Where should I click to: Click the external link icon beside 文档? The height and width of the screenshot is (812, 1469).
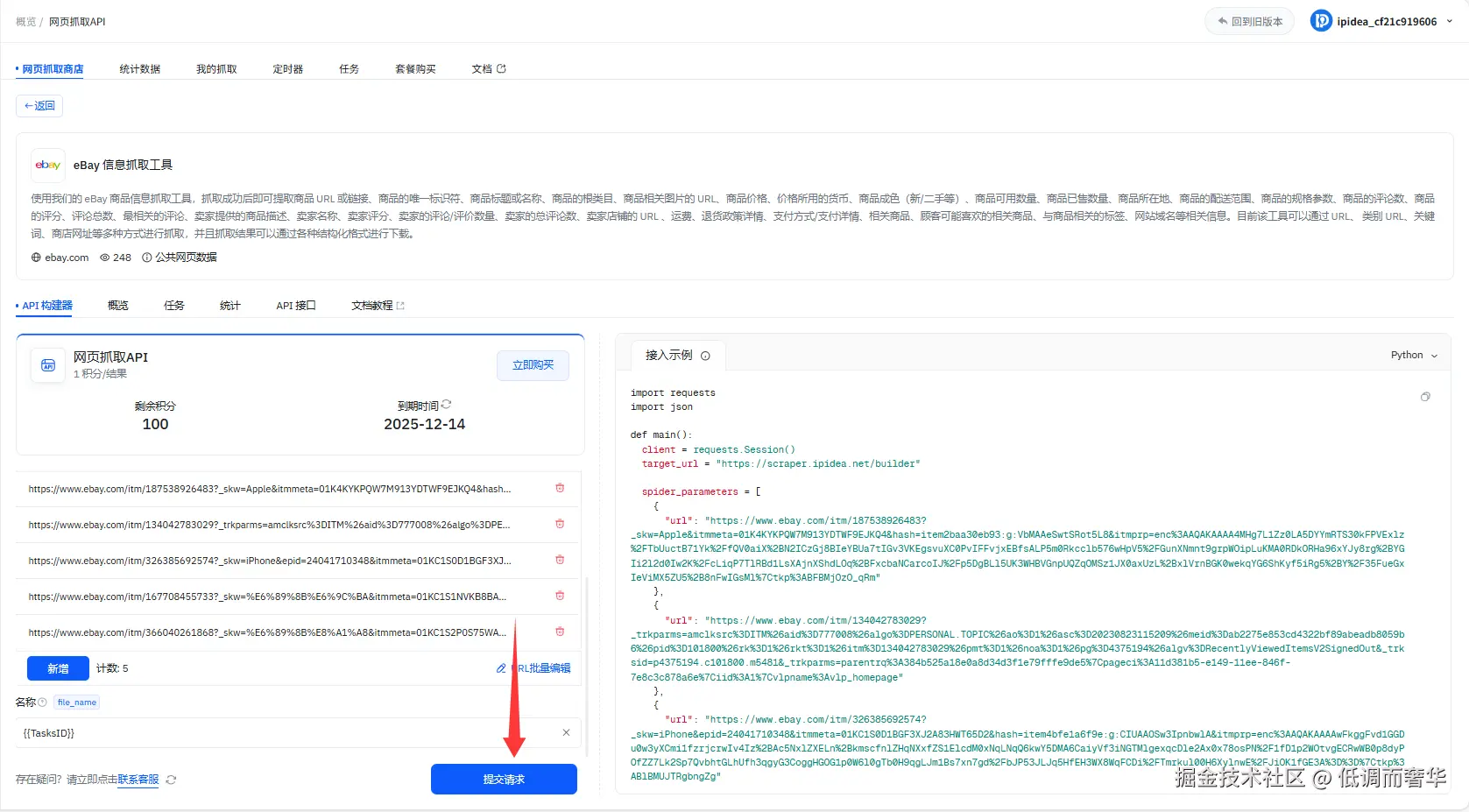pos(501,68)
